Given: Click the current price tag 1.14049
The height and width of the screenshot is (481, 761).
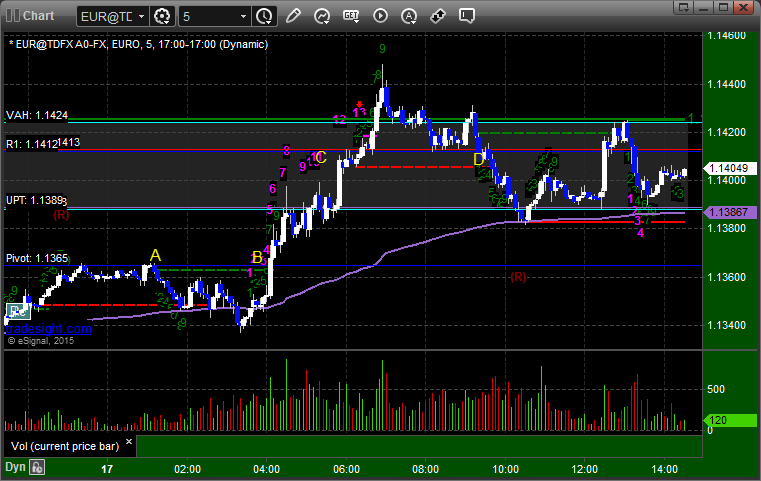Looking at the screenshot, I should tap(729, 168).
